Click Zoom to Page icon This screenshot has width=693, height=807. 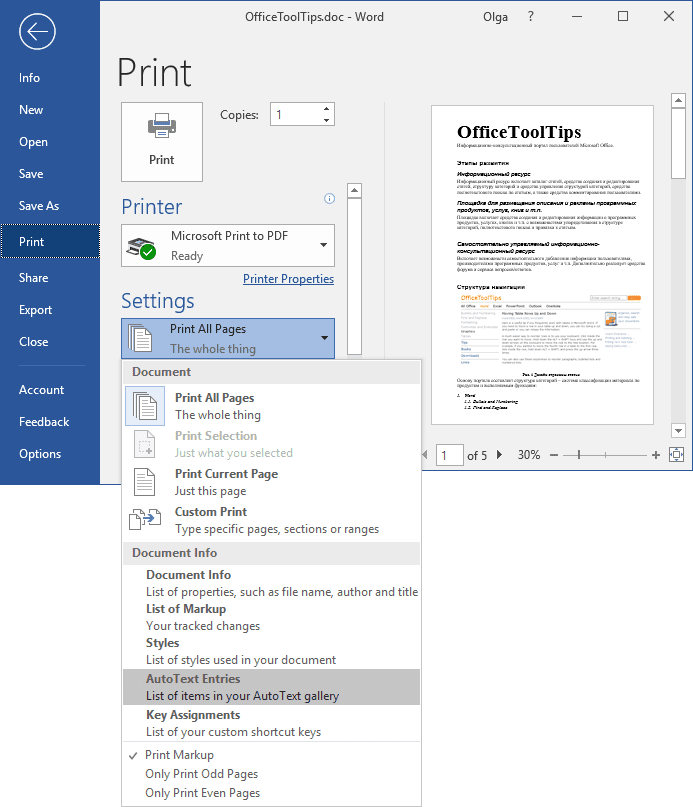click(x=677, y=454)
